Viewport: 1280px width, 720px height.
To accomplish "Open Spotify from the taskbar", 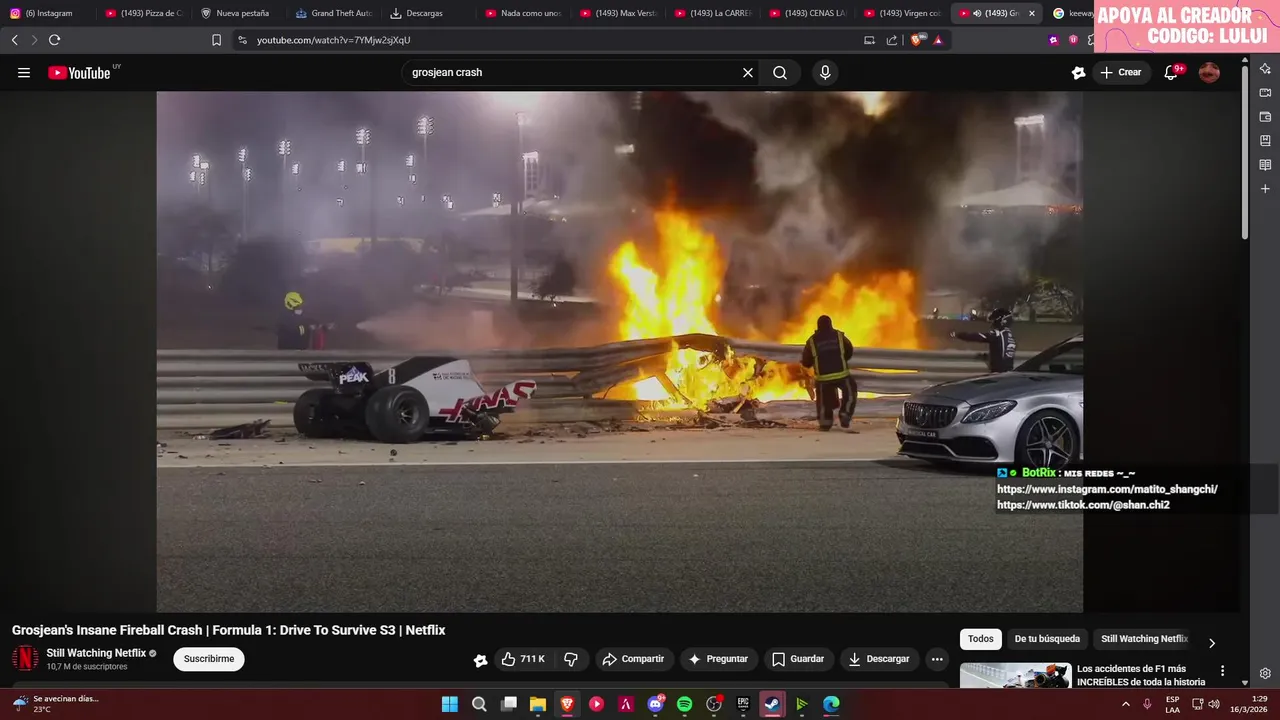I will coord(684,704).
